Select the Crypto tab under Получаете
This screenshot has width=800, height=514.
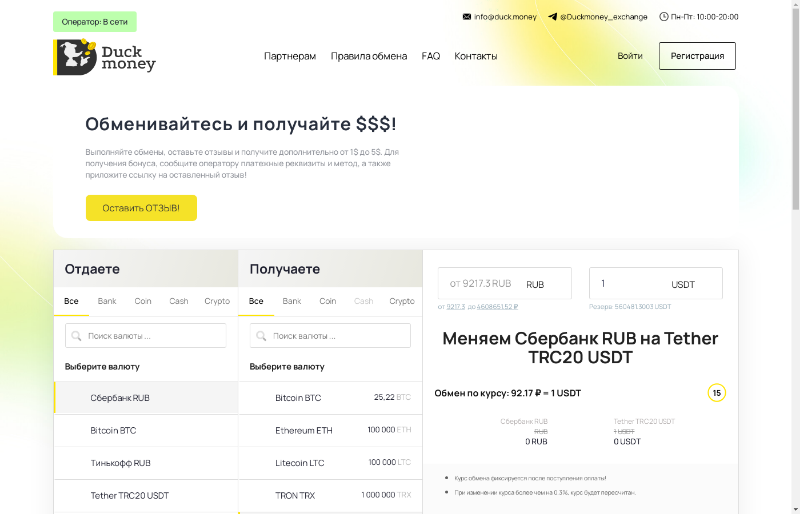pos(402,301)
